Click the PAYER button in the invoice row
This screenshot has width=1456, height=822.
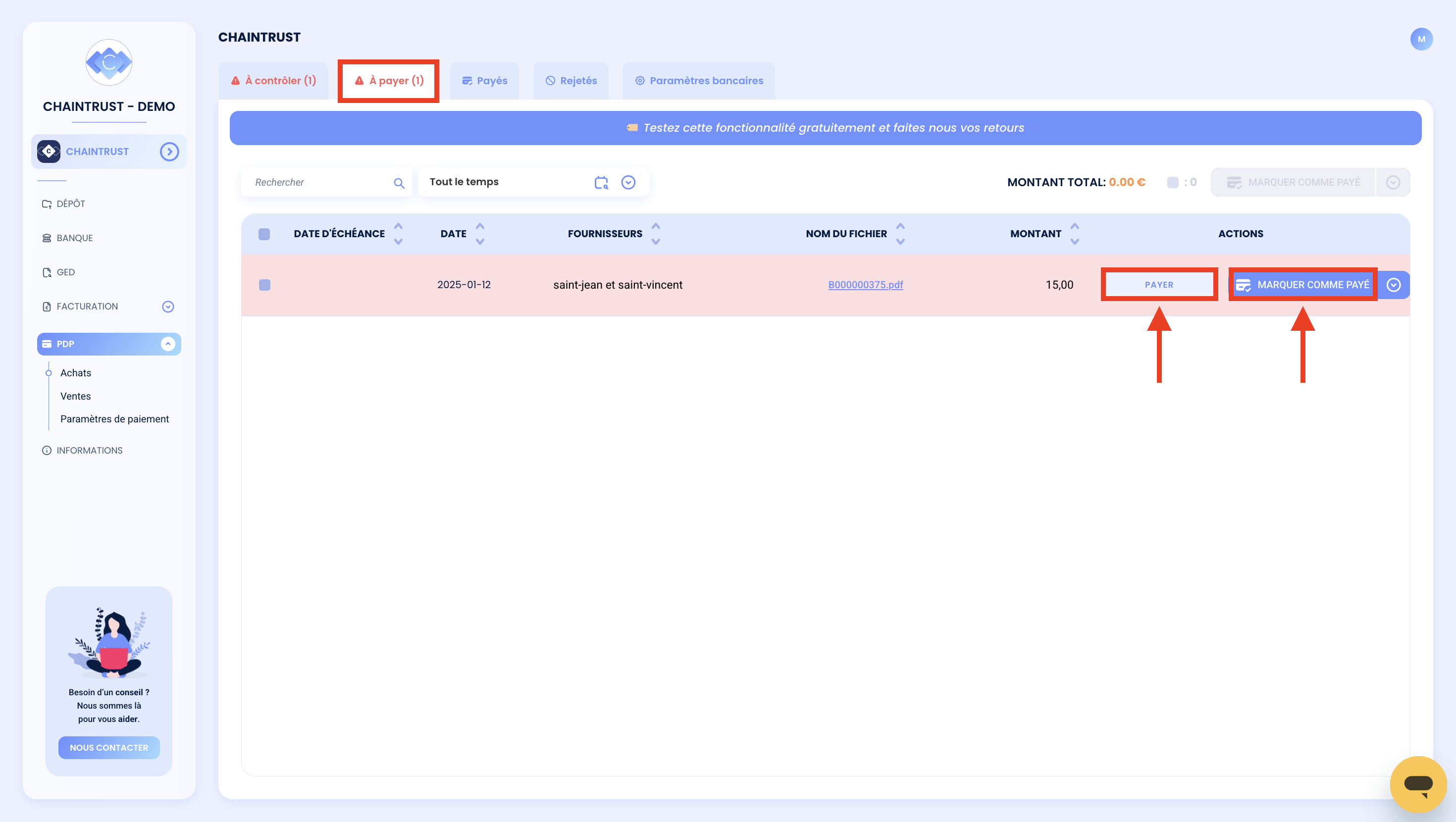1159,285
